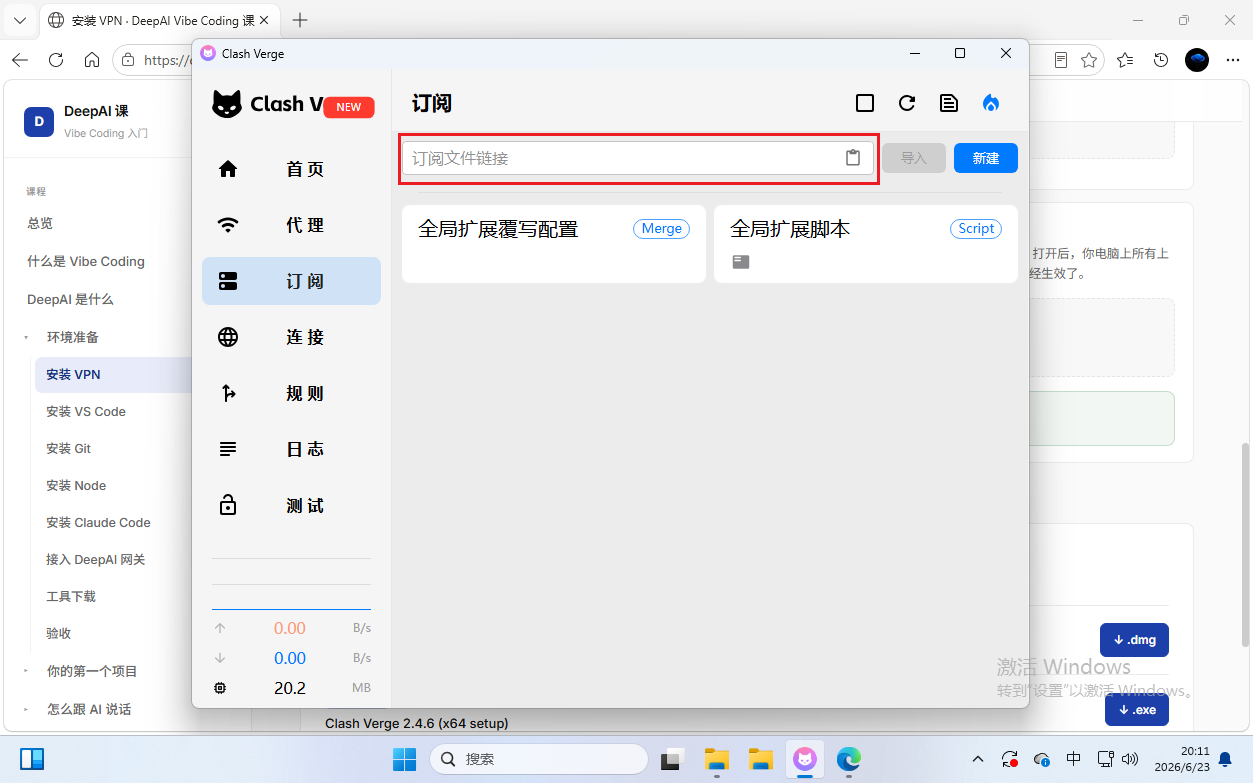This screenshot has width=1253, height=783.
Task: Open the 日志 logs page
Action: (291, 449)
